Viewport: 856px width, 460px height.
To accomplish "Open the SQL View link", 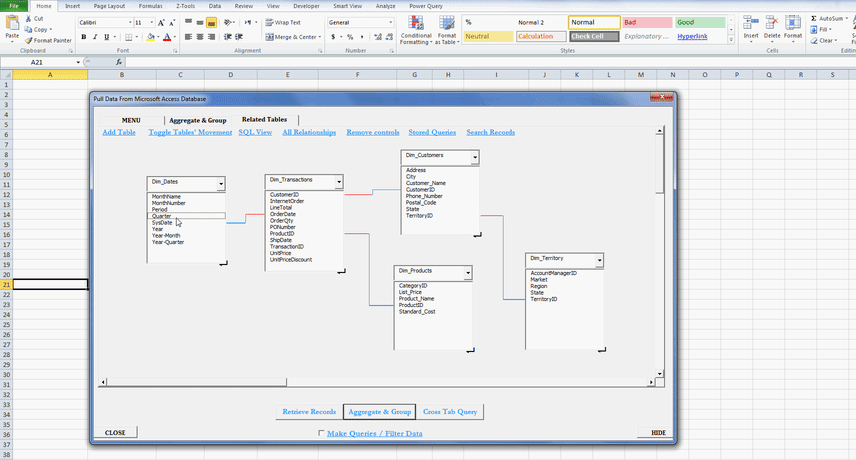I will (x=255, y=132).
